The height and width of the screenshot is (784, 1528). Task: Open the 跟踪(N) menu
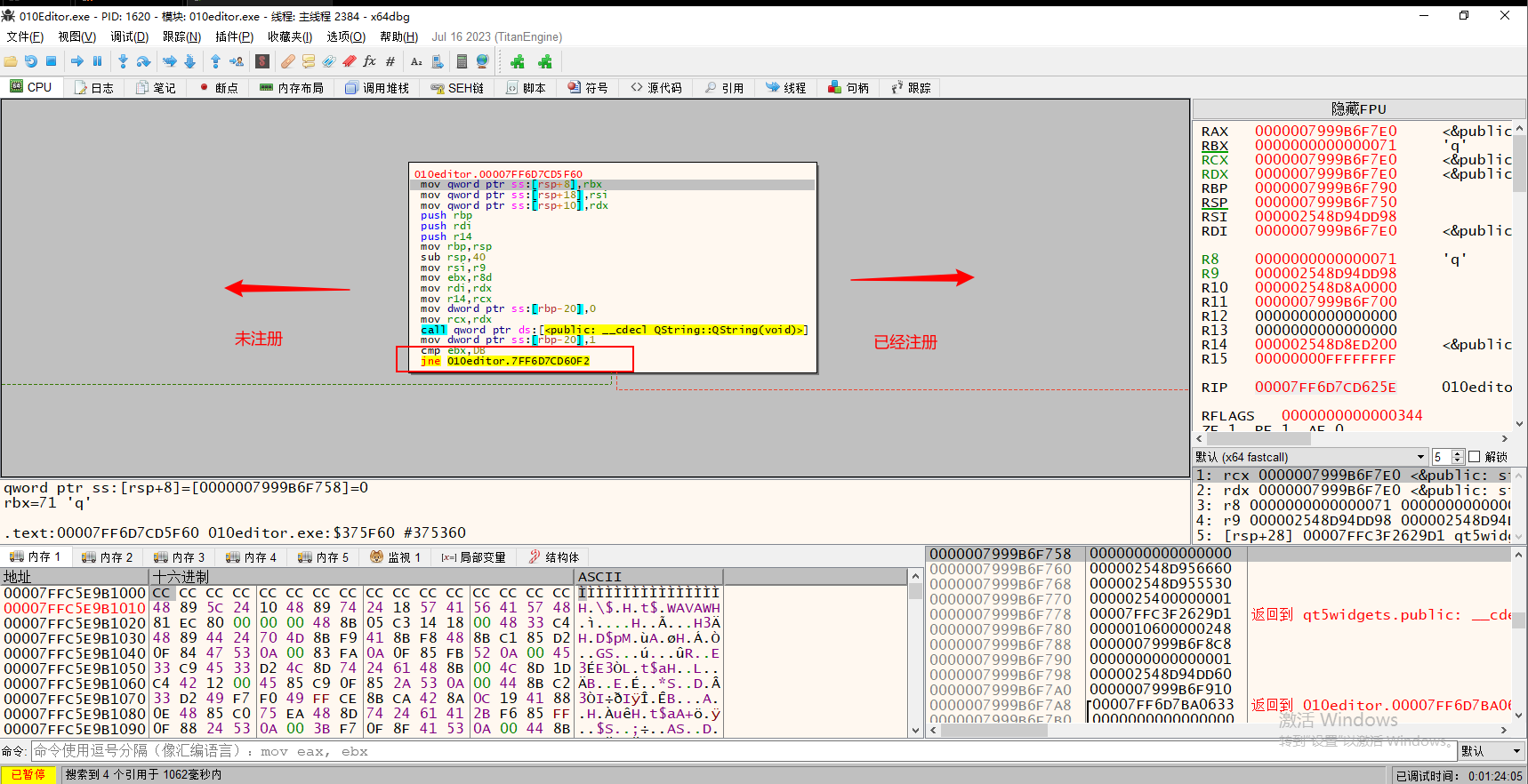(x=181, y=36)
